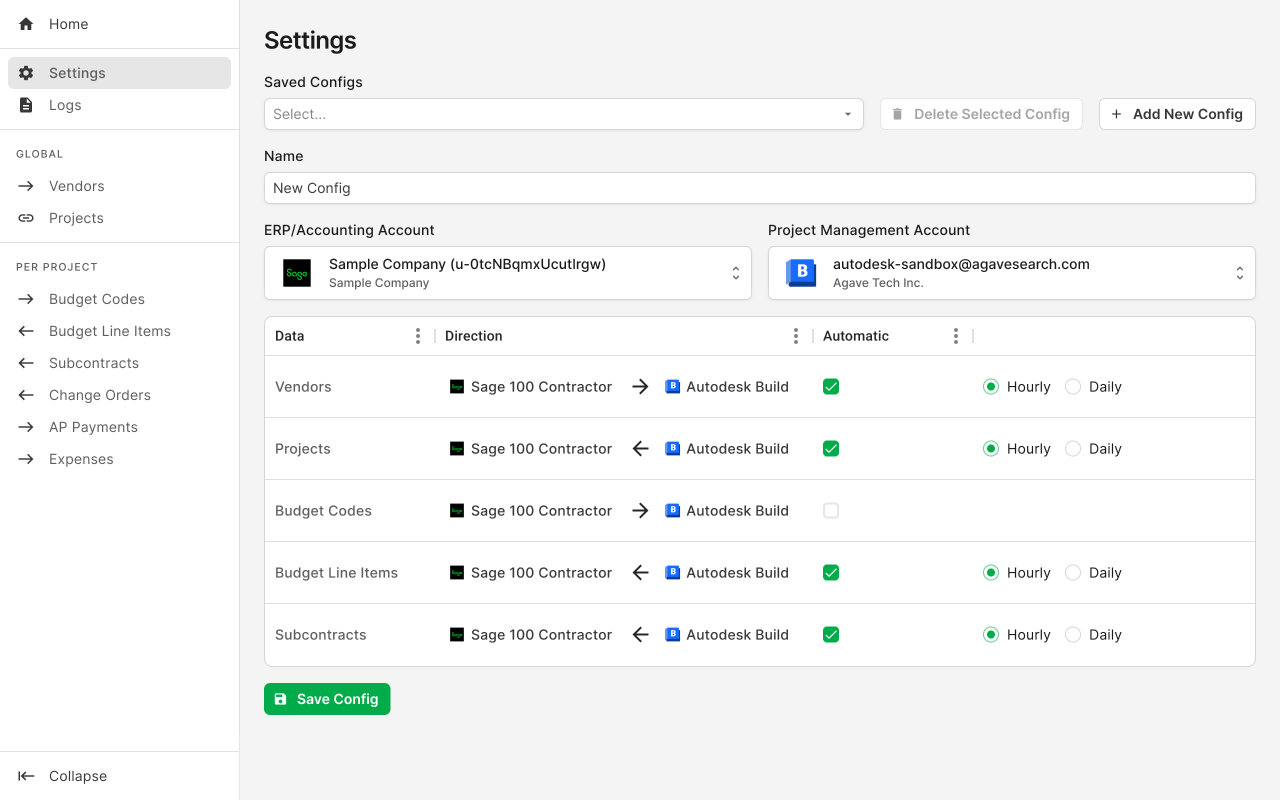Select Hourly for the Subcontracts row
The image size is (1280, 800).
coord(991,635)
